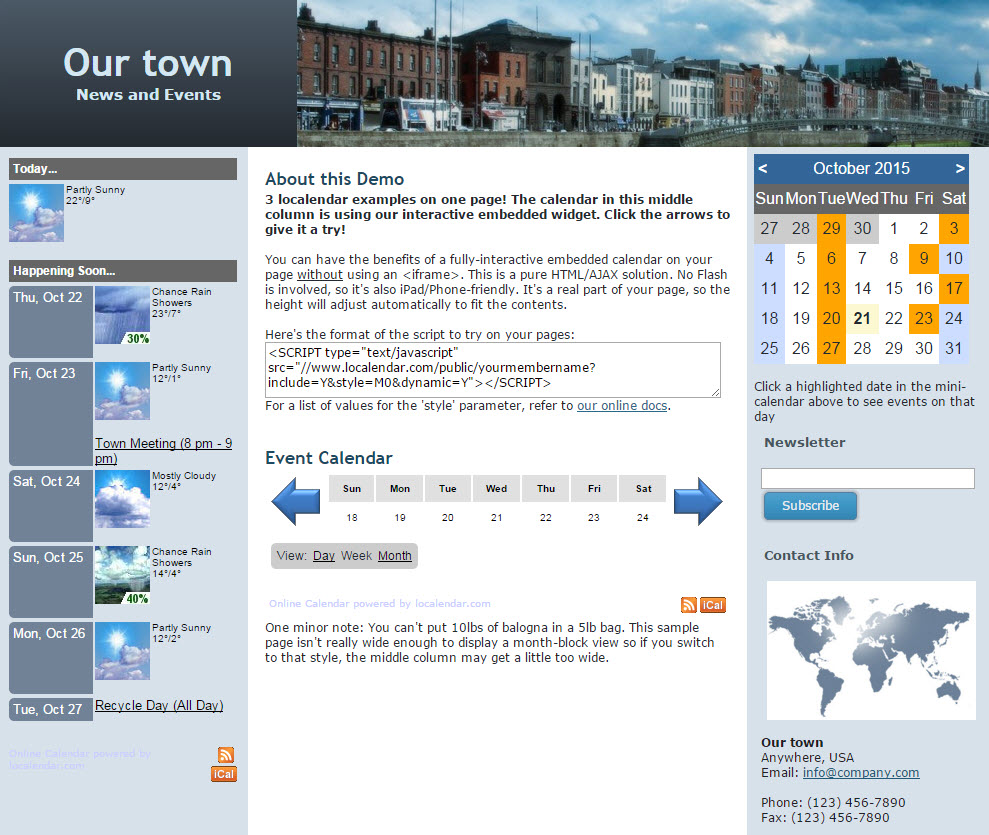Click the newsletter email input field

click(868, 478)
